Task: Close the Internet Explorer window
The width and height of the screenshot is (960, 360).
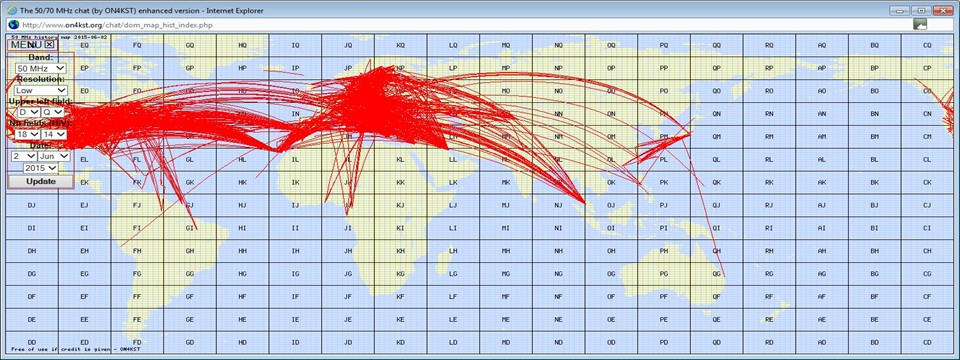Action: click(x=943, y=10)
